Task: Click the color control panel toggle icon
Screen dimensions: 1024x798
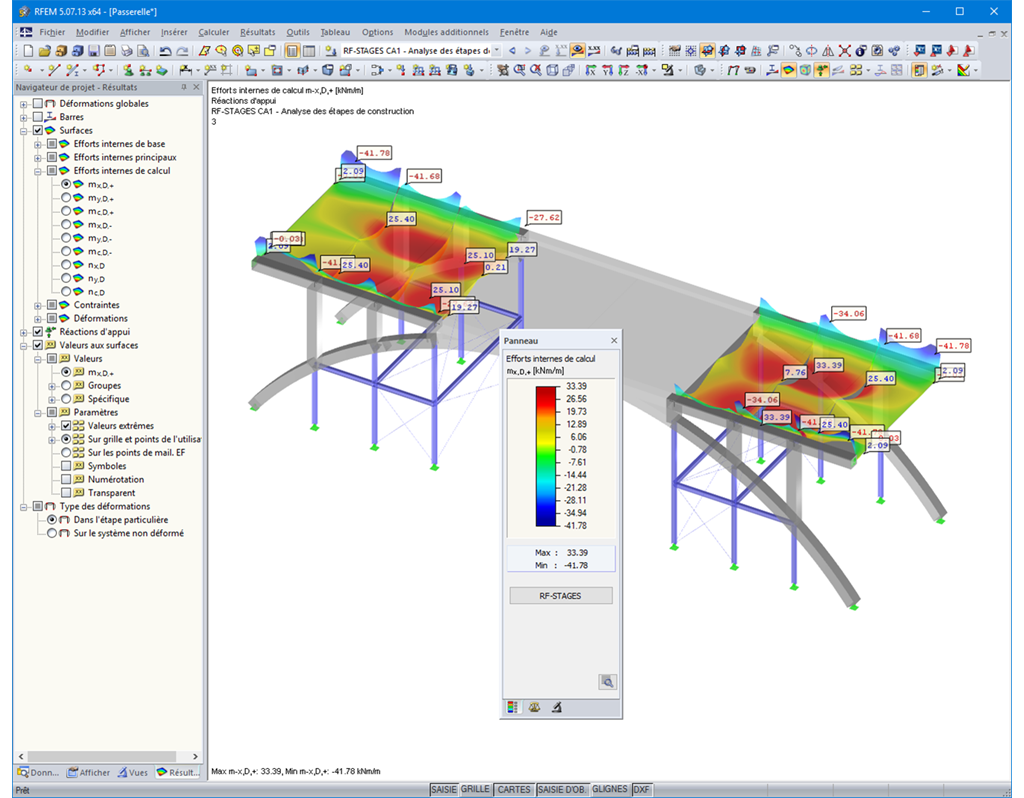Action: tap(919, 70)
